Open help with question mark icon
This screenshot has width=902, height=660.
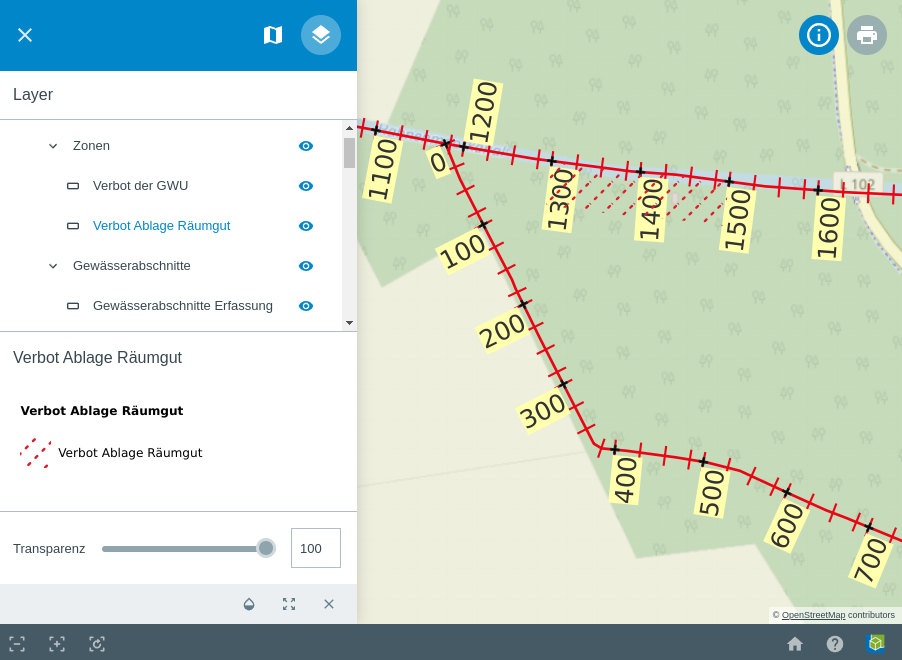tap(835, 644)
